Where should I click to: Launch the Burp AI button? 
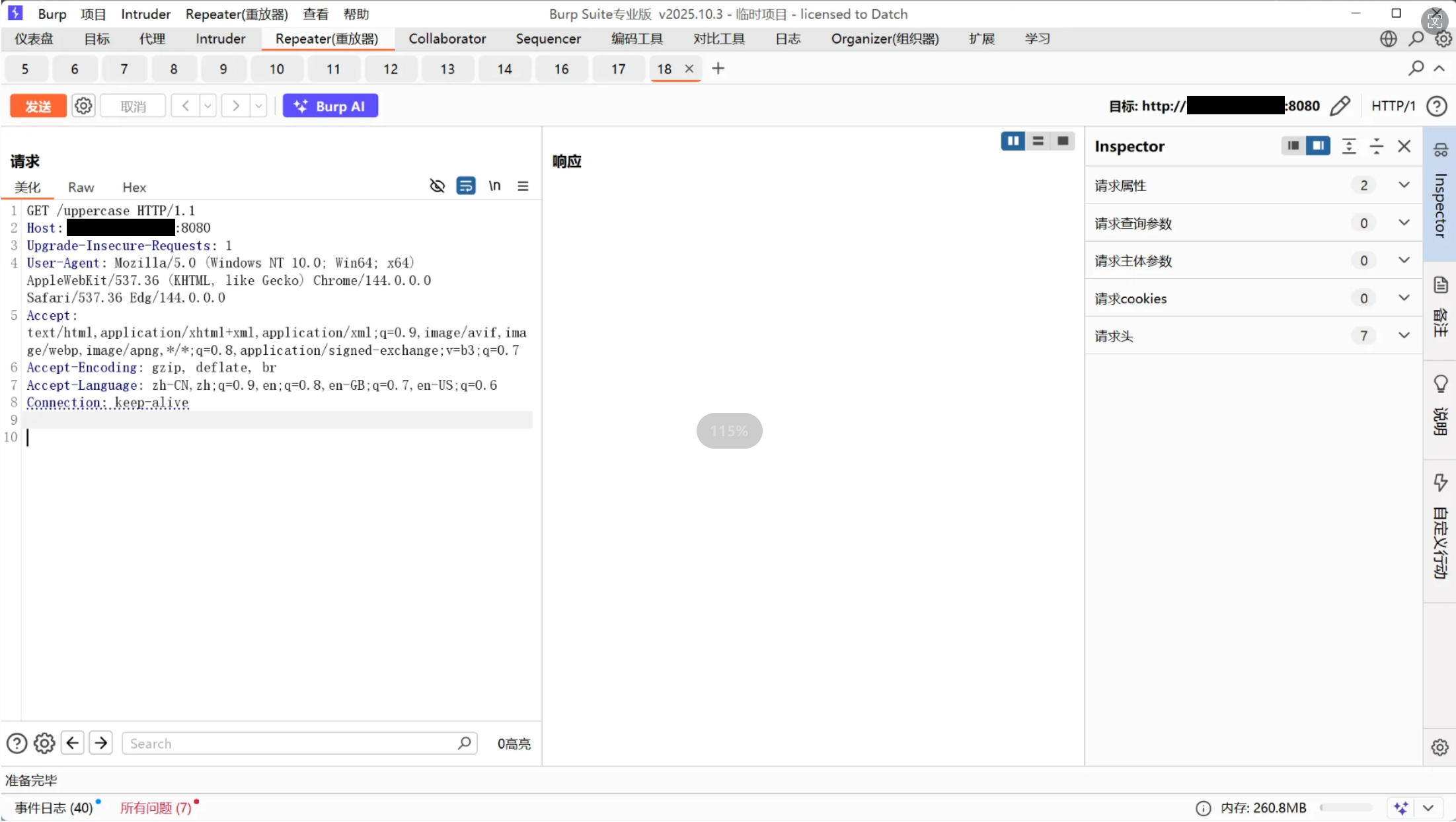click(330, 106)
